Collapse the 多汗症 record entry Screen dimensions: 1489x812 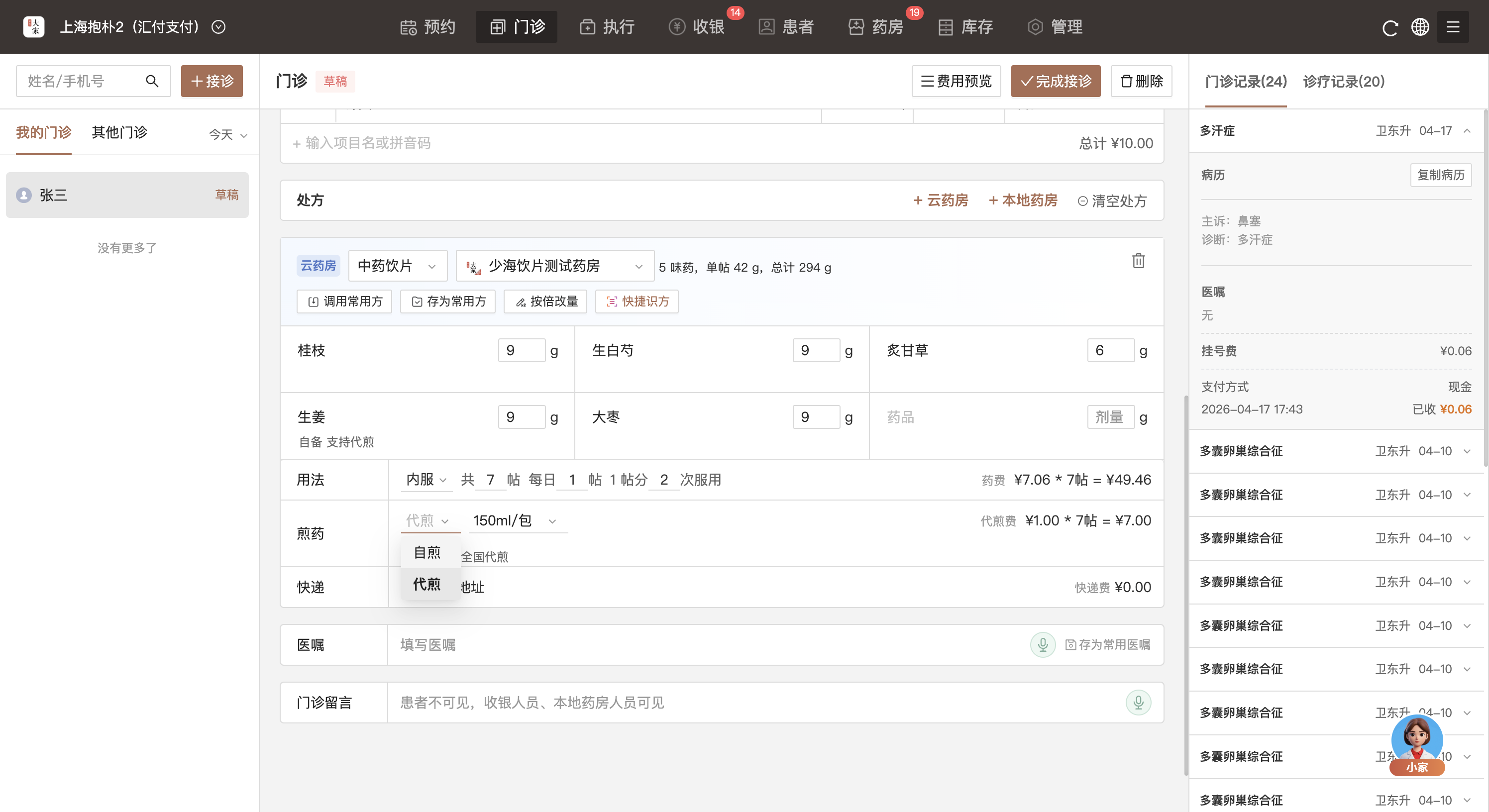click(x=1467, y=131)
